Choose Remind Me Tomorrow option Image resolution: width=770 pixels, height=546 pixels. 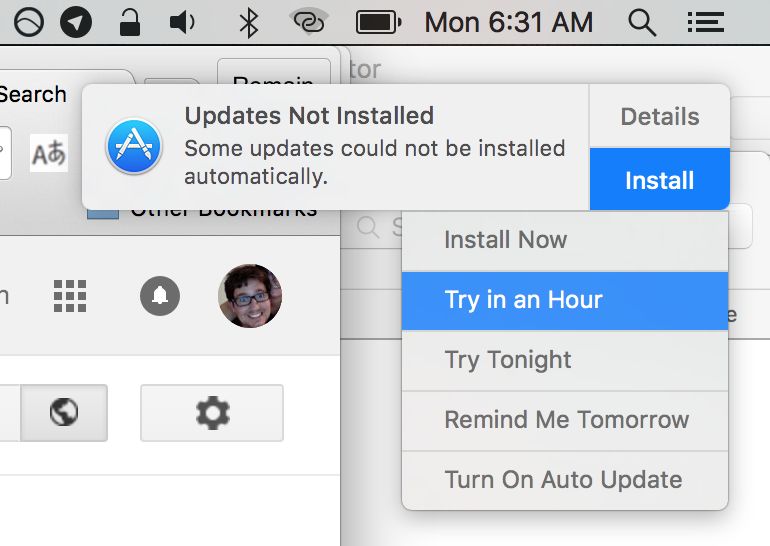click(566, 420)
